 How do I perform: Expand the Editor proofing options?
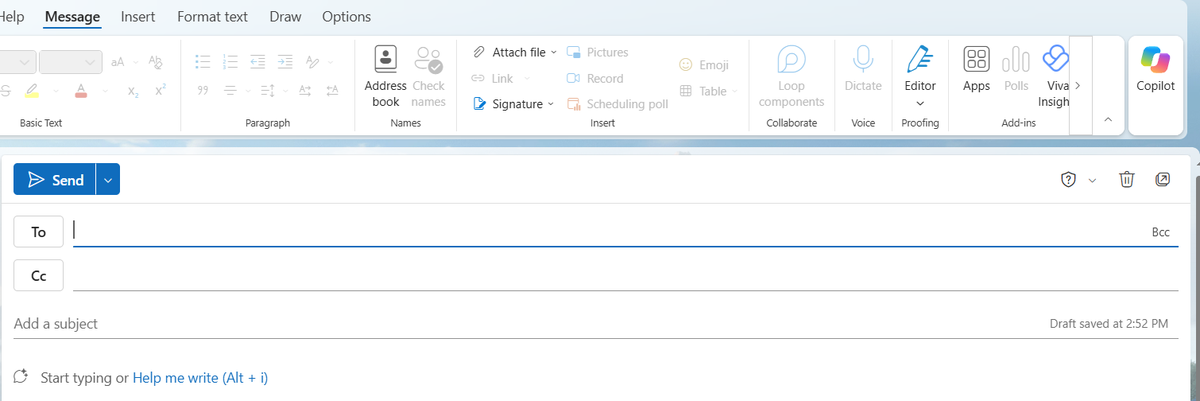(919, 103)
